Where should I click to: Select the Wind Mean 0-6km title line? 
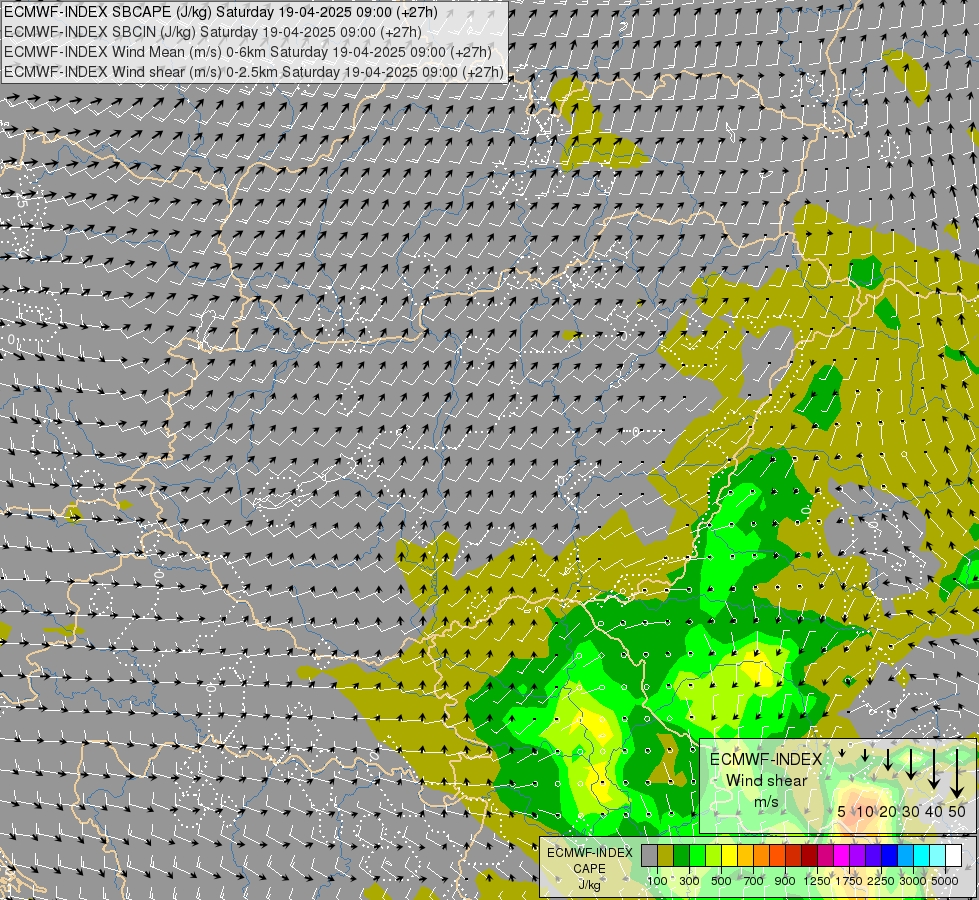point(248,52)
